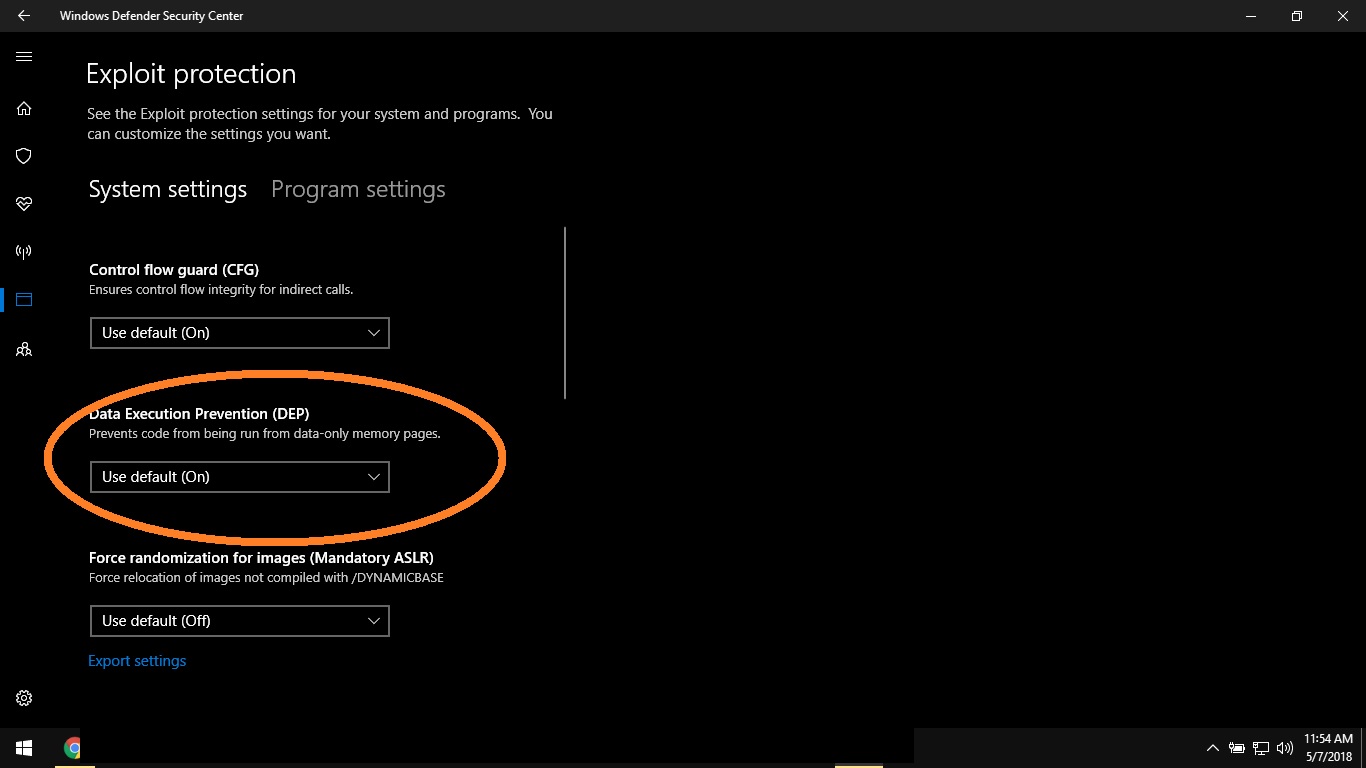Go back with the arrow in title bar
The width and height of the screenshot is (1366, 768).
click(x=24, y=16)
